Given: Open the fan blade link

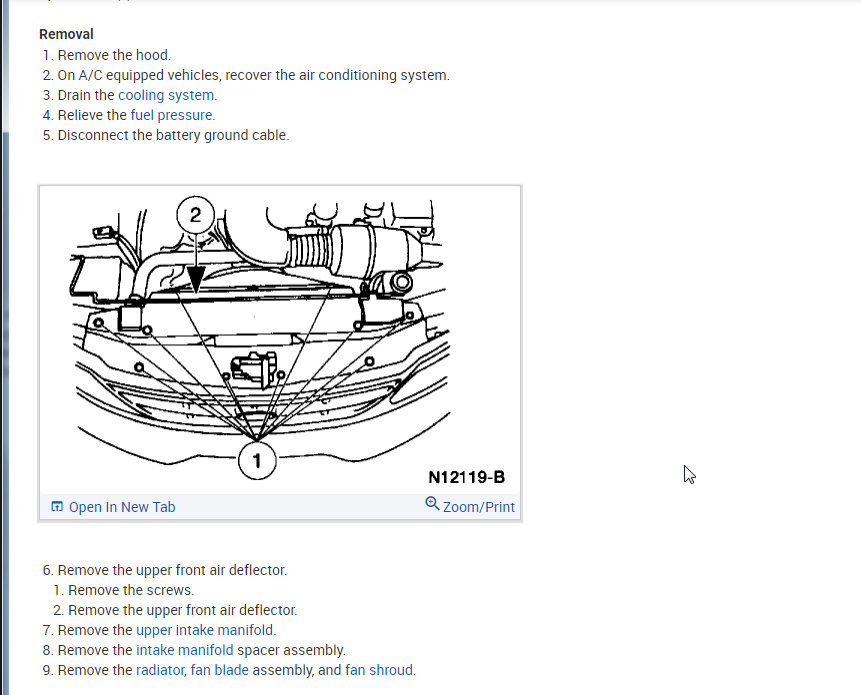Looking at the screenshot, I should [x=220, y=670].
